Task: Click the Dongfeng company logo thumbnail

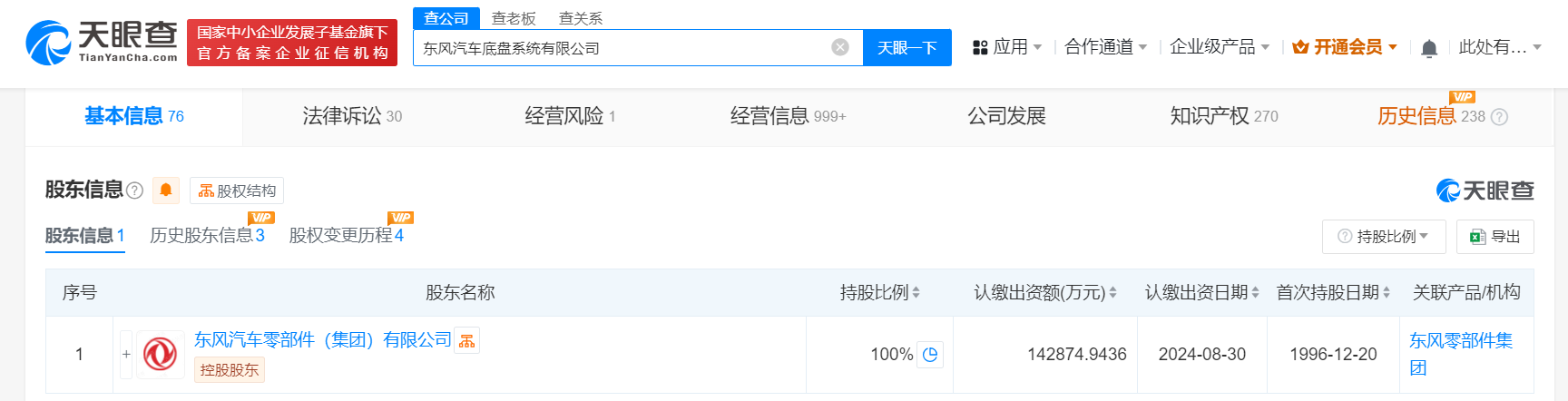Action: 161,354
